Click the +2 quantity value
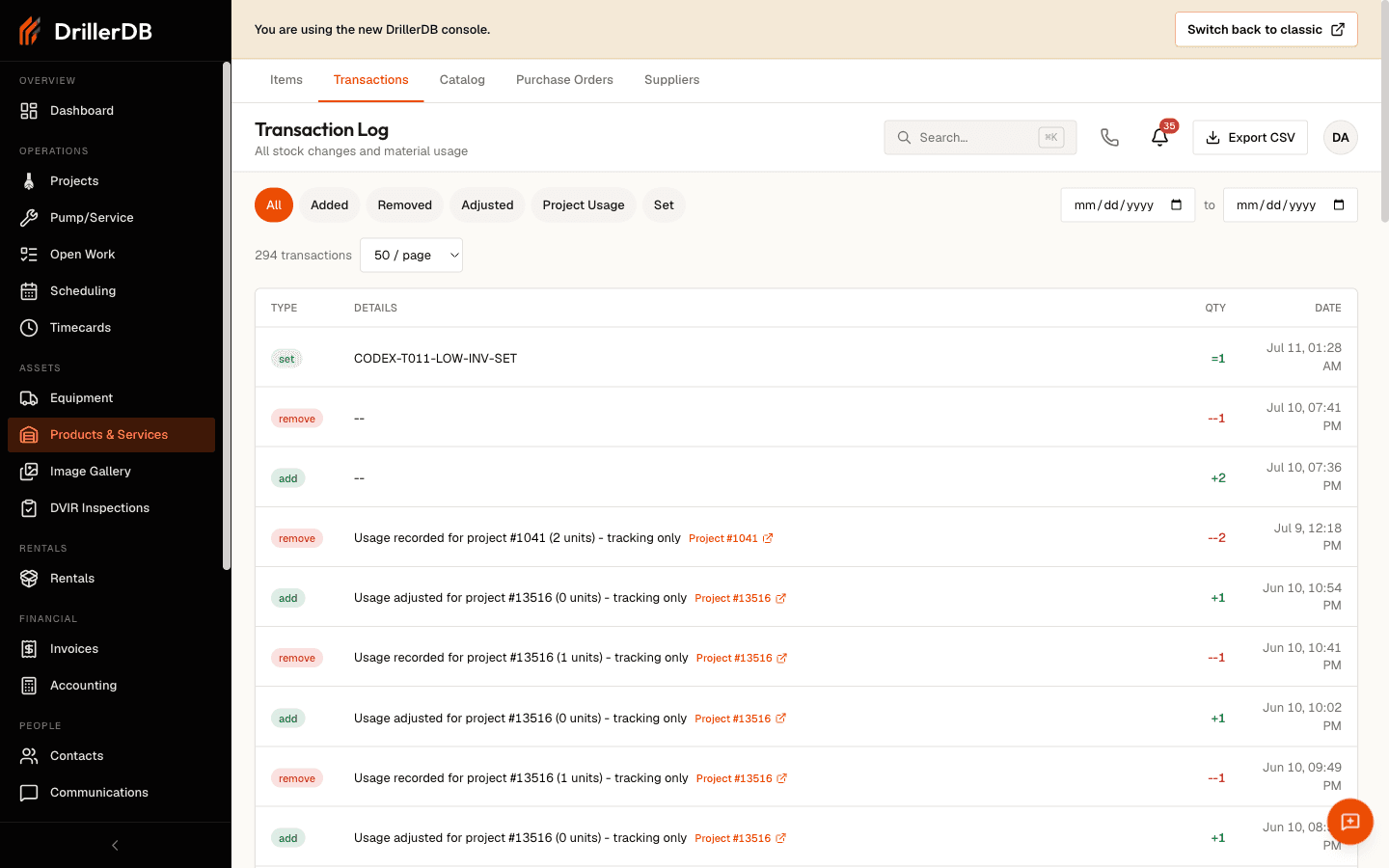Viewport: 1389px width, 868px height. pyautogui.click(x=1218, y=478)
